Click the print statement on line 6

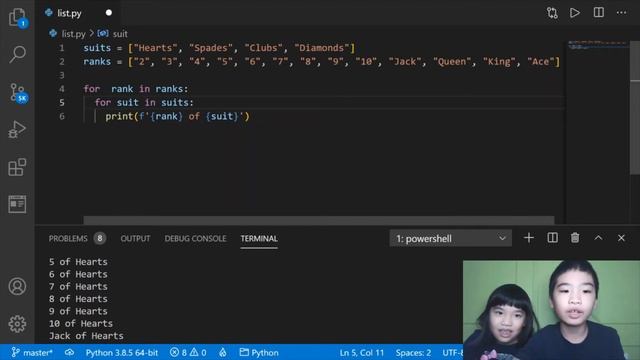(177, 116)
